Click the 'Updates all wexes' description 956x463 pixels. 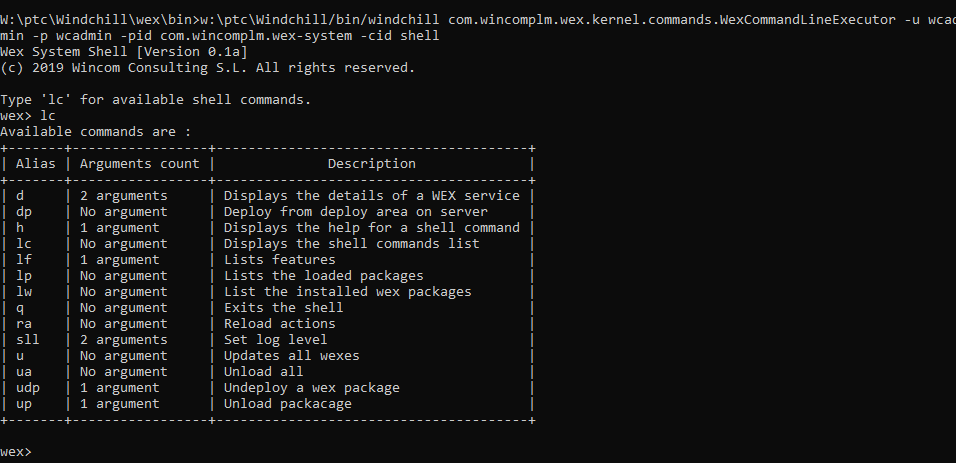291,356
